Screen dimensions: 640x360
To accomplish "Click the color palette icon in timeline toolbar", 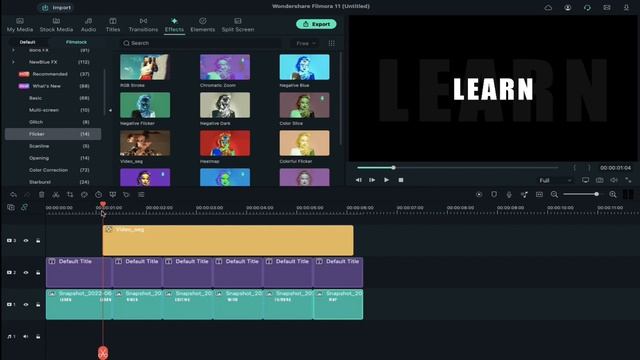I will (84, 195).
